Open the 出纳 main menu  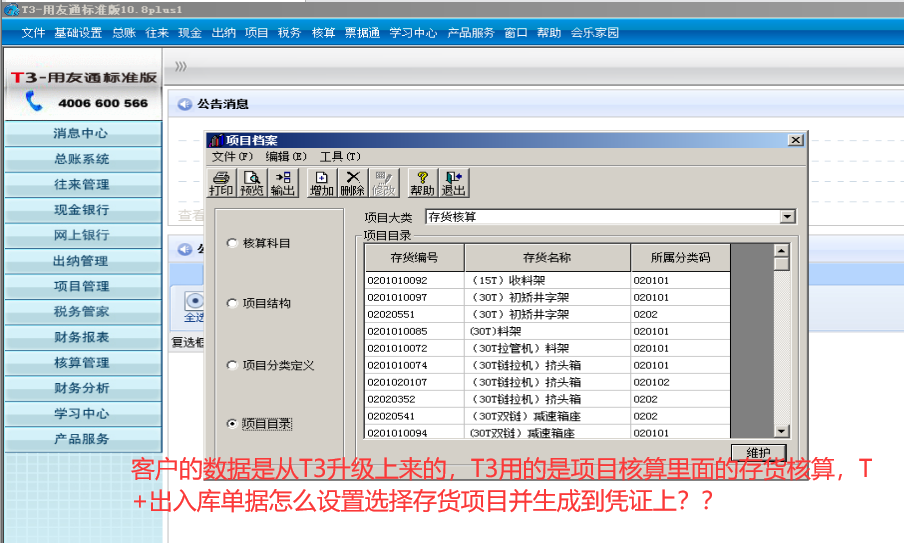[224, 33]
